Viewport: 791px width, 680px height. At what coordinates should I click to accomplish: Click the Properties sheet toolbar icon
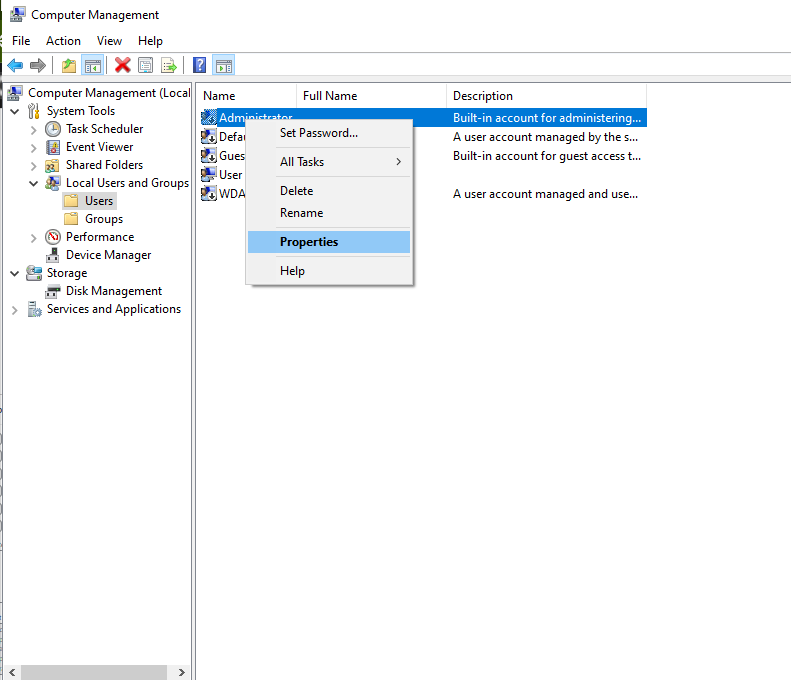point(146,65)
